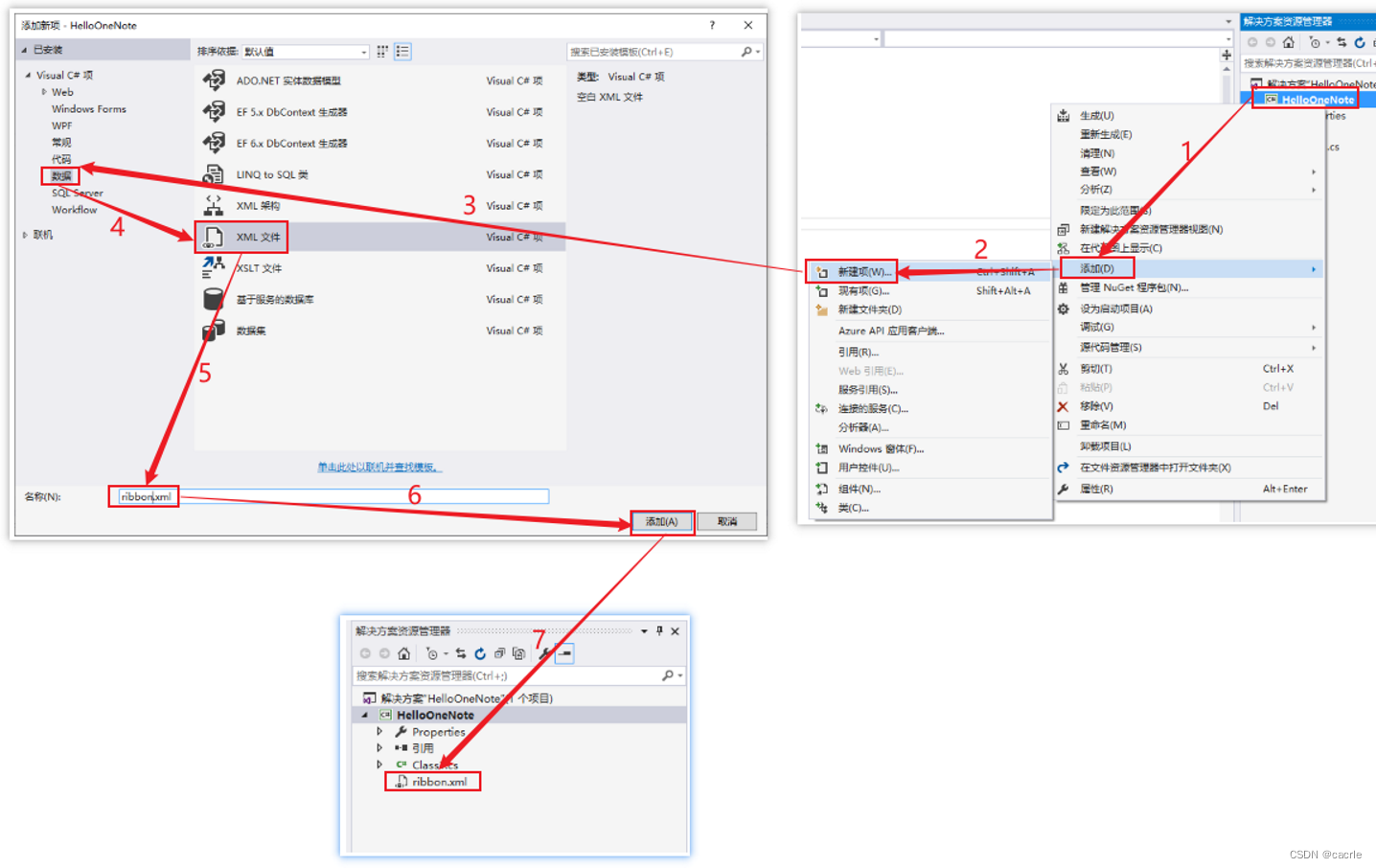
Task: Open the window position dropdown in bottom Solution Explorer
Action: [644, 631]
